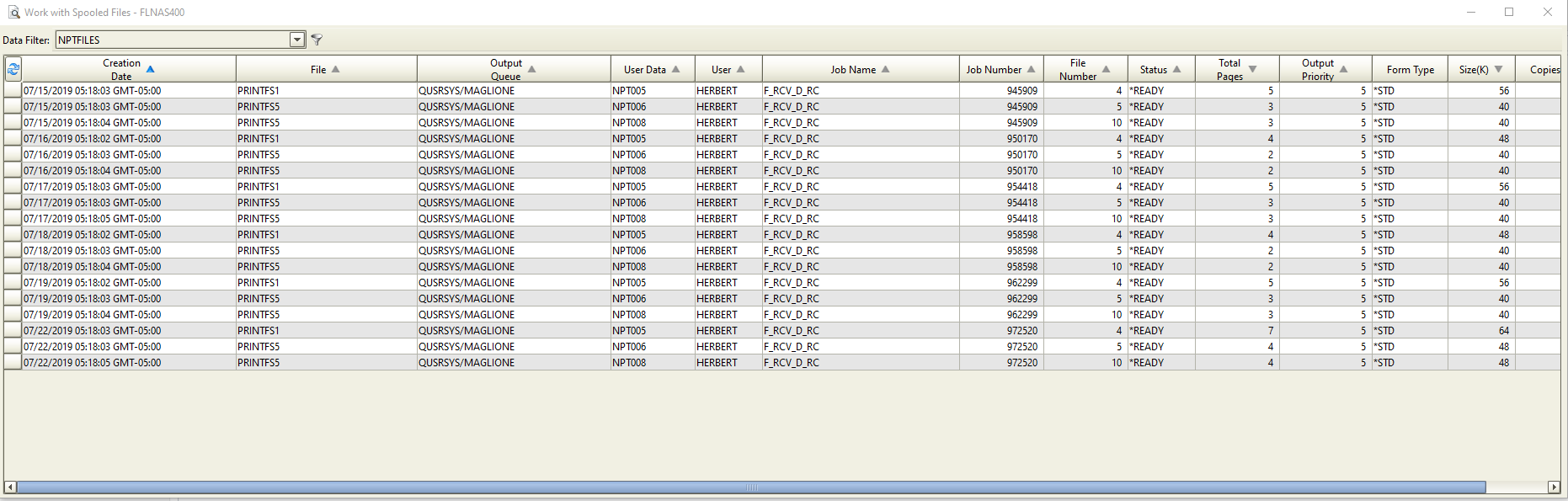Image resolution: width=1568 pixels, height=501 pixels.
Task: Click job number 962299 in NPT006 row
Action: (1022, 298)
